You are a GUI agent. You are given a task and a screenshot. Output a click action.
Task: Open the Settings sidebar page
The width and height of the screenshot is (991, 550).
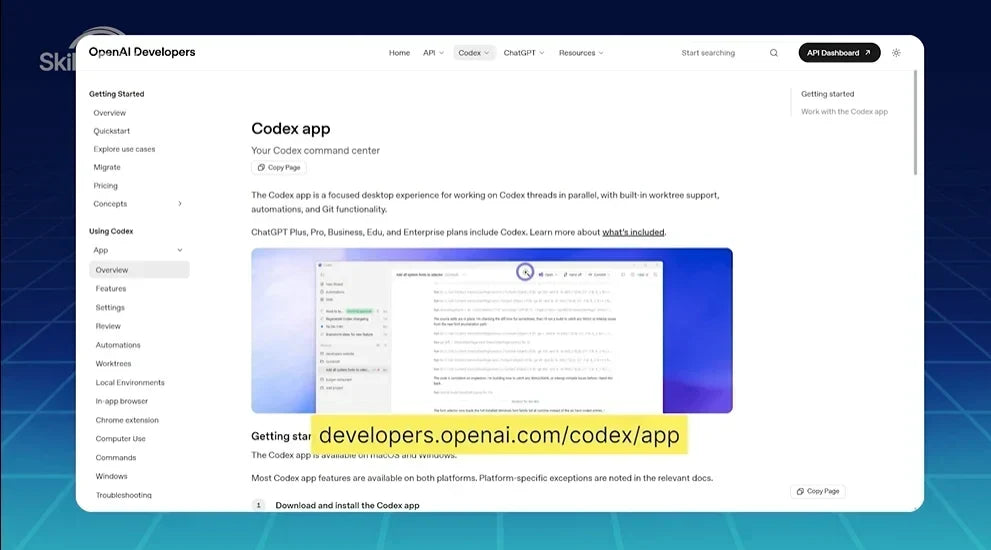click(110, 307)
